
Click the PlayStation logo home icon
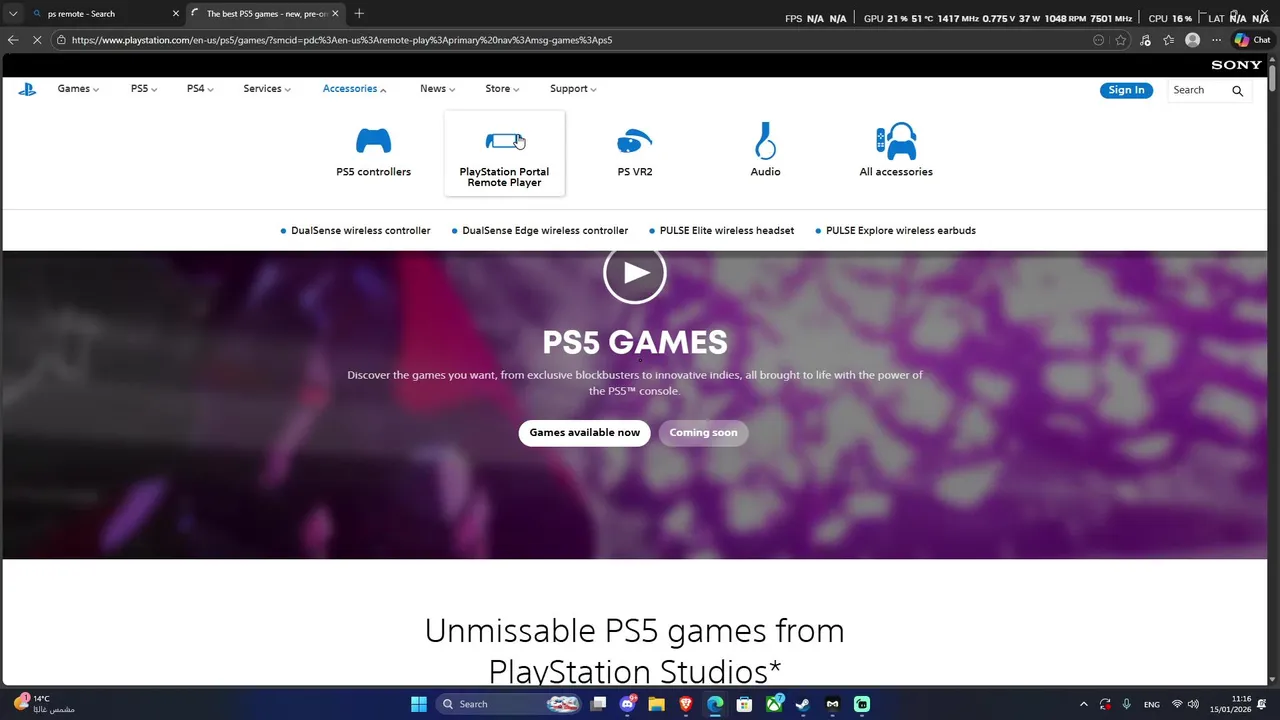(27, 89)
